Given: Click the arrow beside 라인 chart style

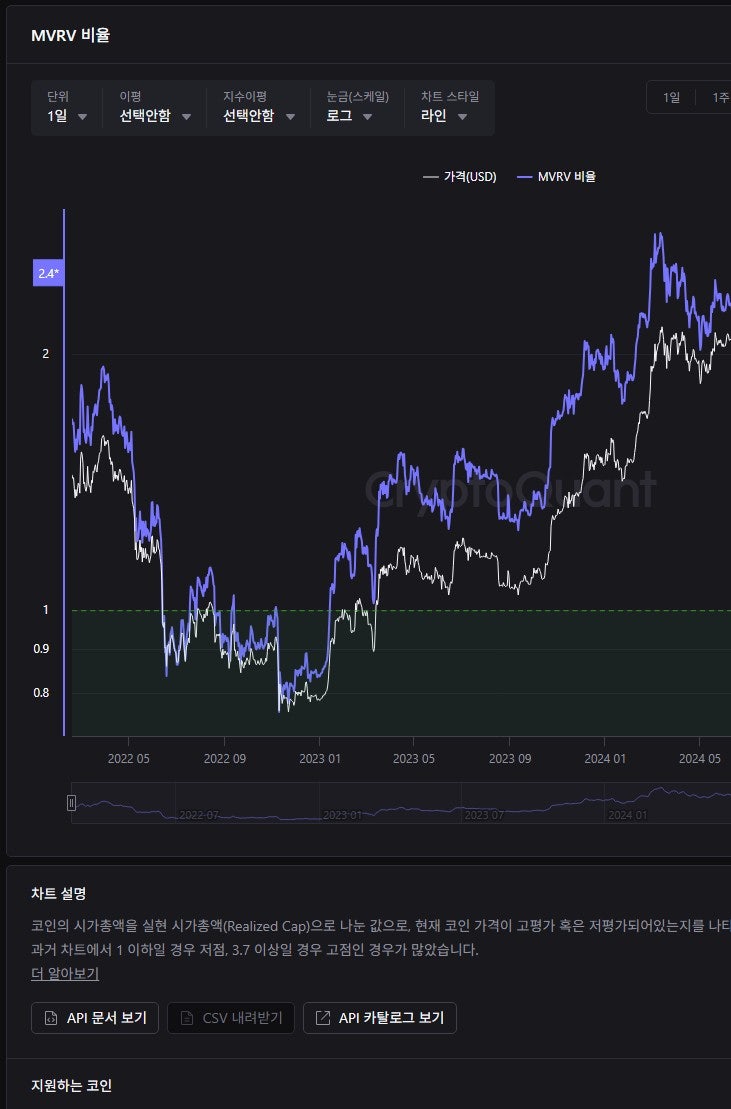Looking at the screenshot, I should tap(462, 117).
